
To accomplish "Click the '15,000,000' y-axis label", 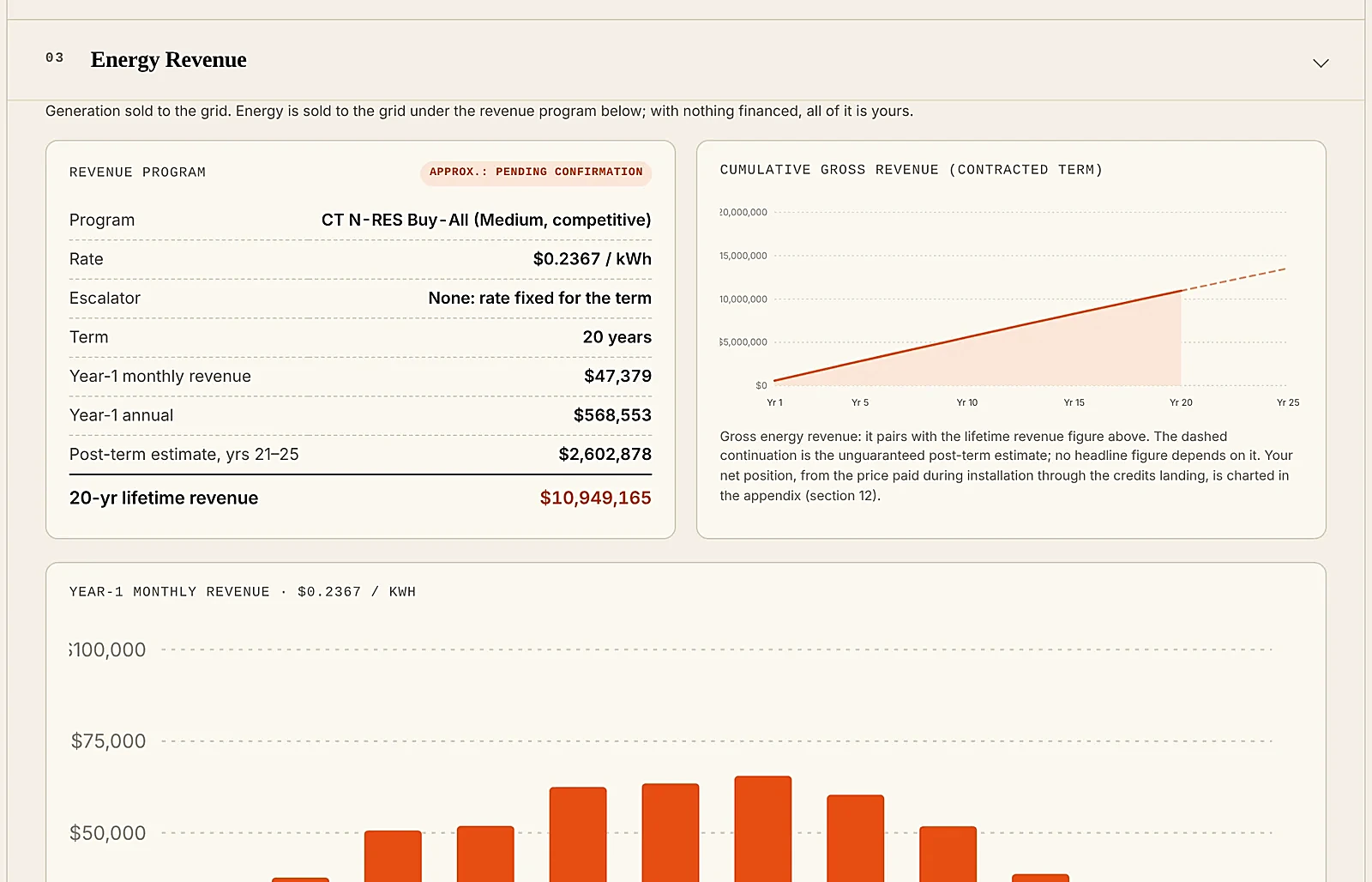I will 743,256.
